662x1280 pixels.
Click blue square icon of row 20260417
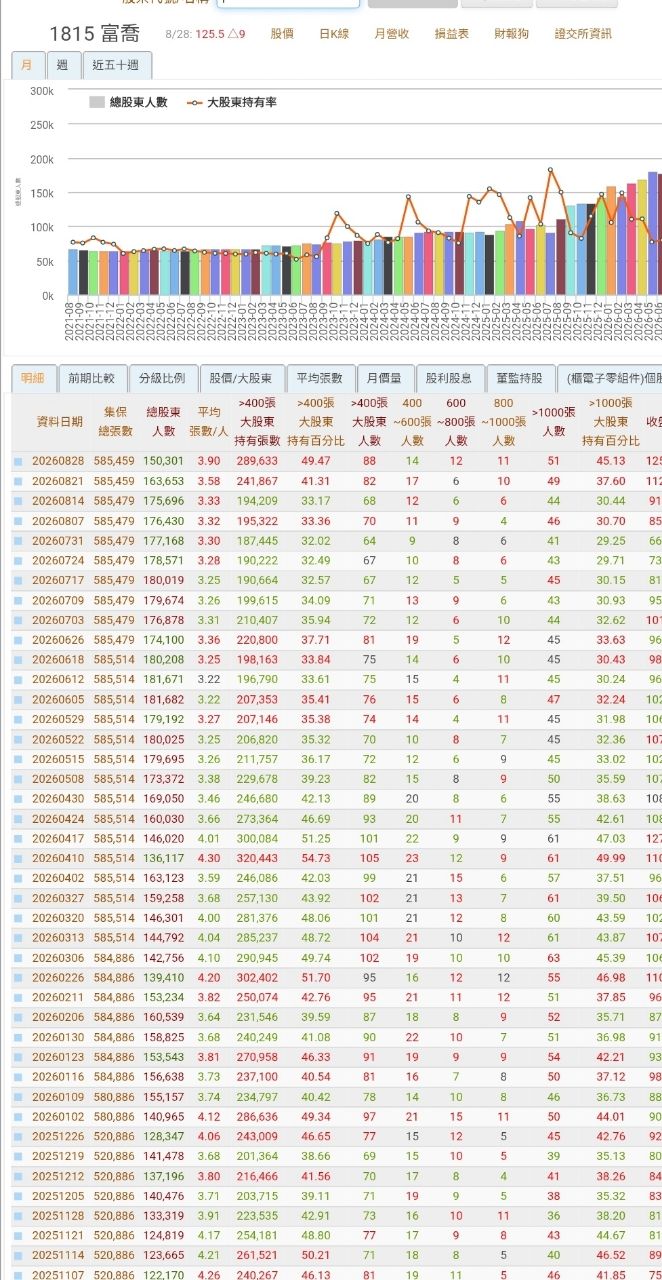(18, 839)
